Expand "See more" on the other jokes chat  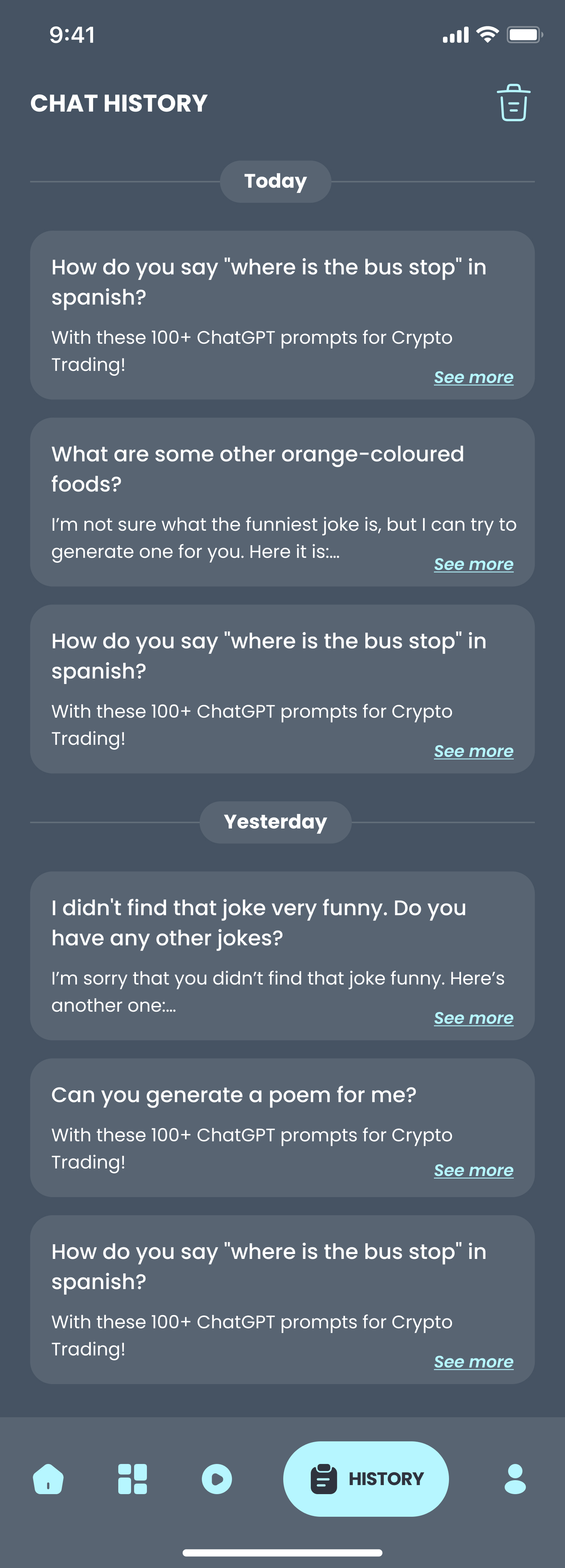click(x=473, y=1018)
